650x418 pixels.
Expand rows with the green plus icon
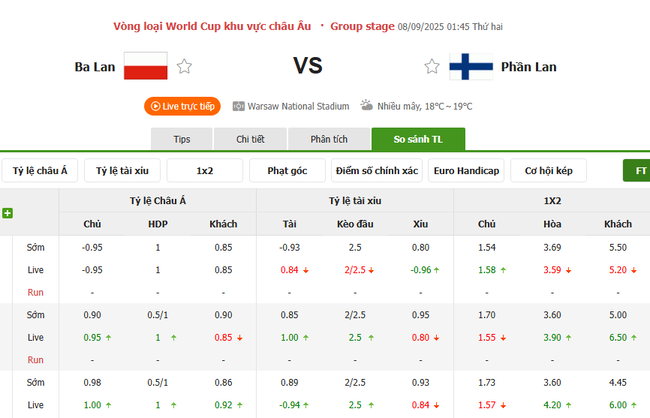tap(8, 213)
